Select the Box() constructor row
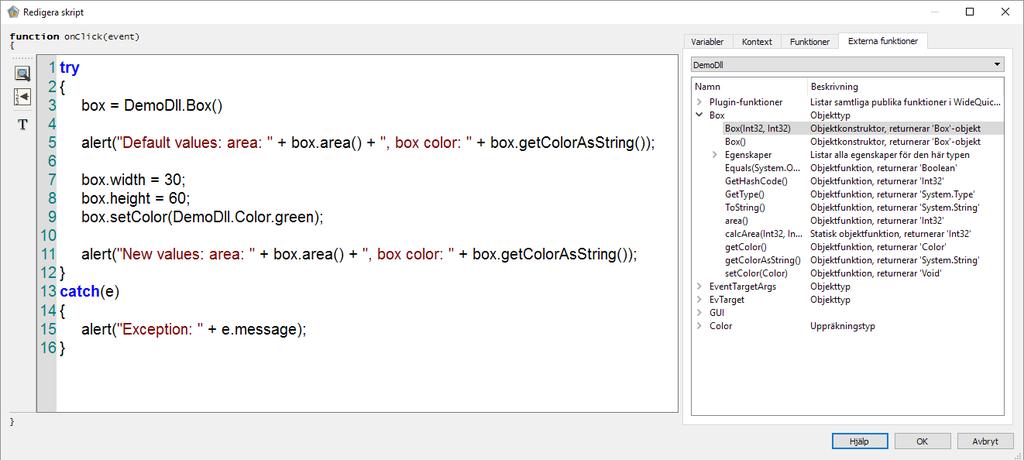 [847, 142]
